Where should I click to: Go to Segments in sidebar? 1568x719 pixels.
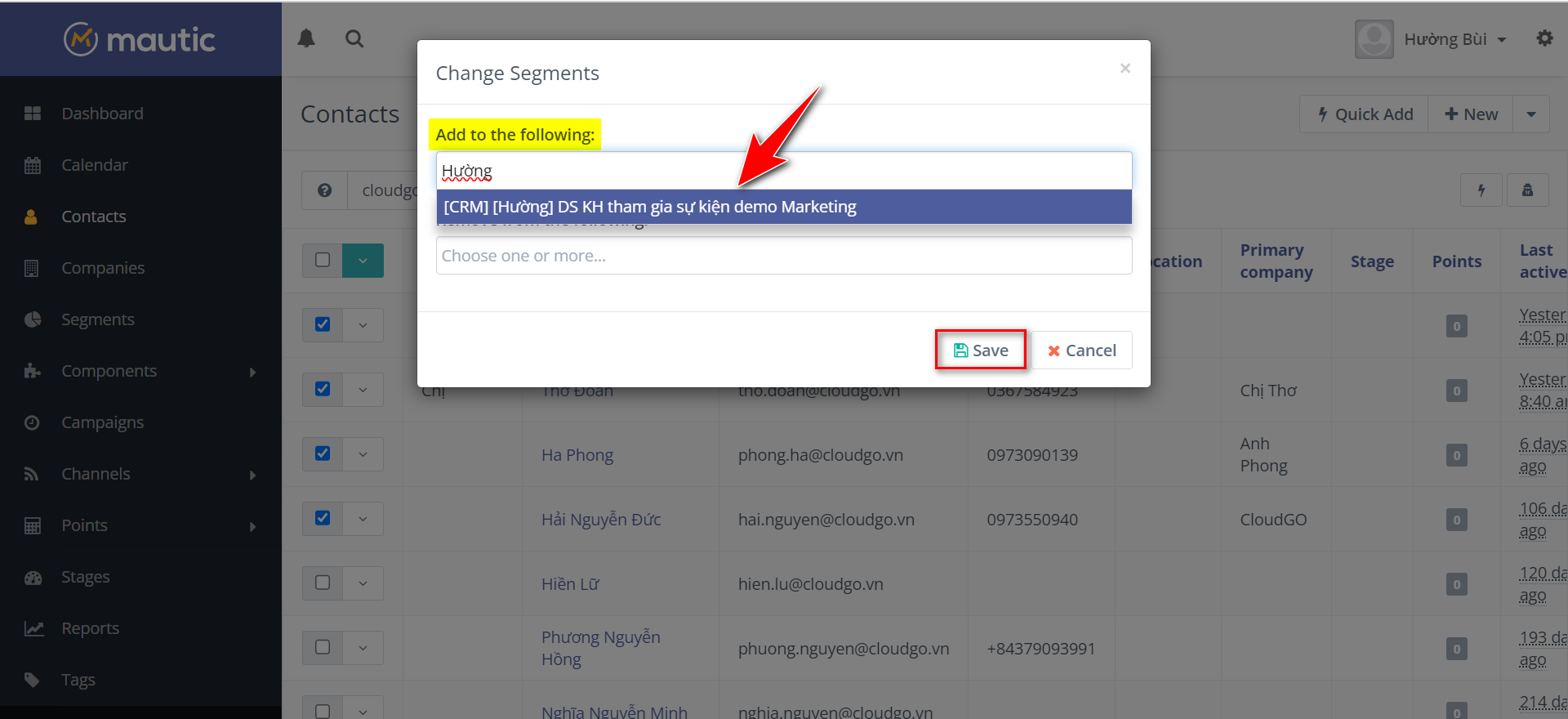tap(98, 319)
